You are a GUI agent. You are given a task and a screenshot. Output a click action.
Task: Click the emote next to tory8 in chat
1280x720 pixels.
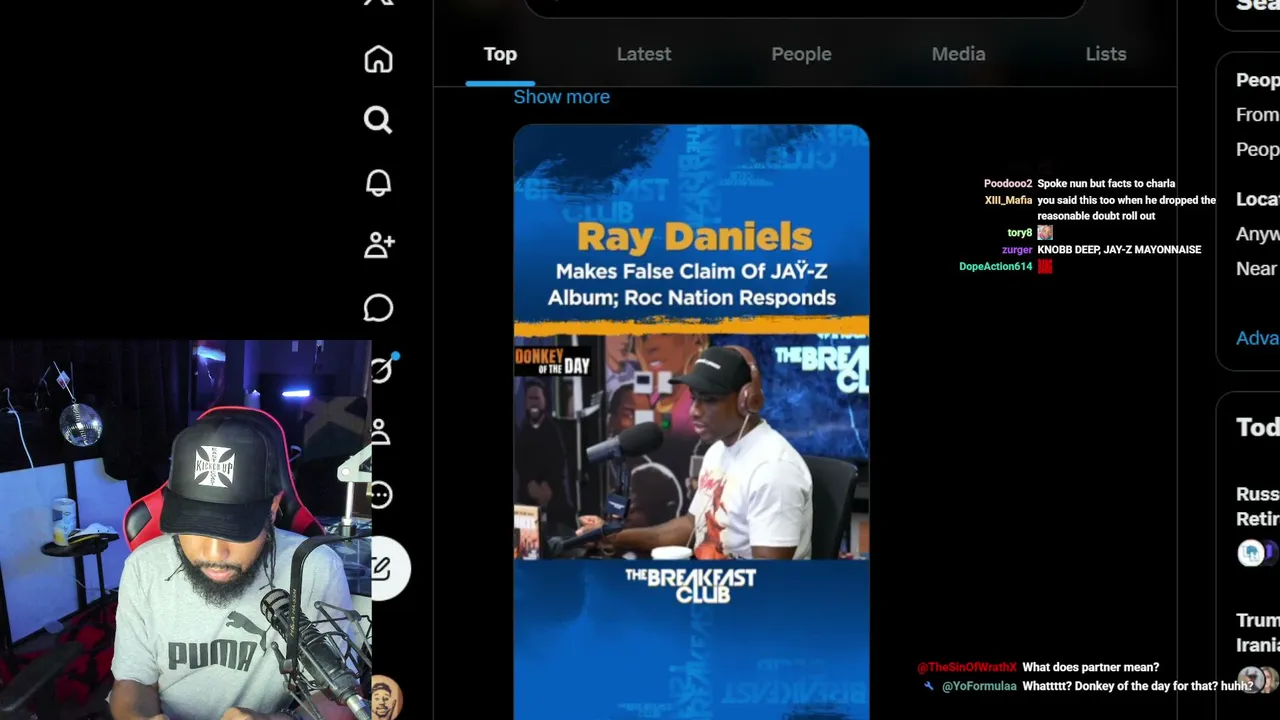1045,233
